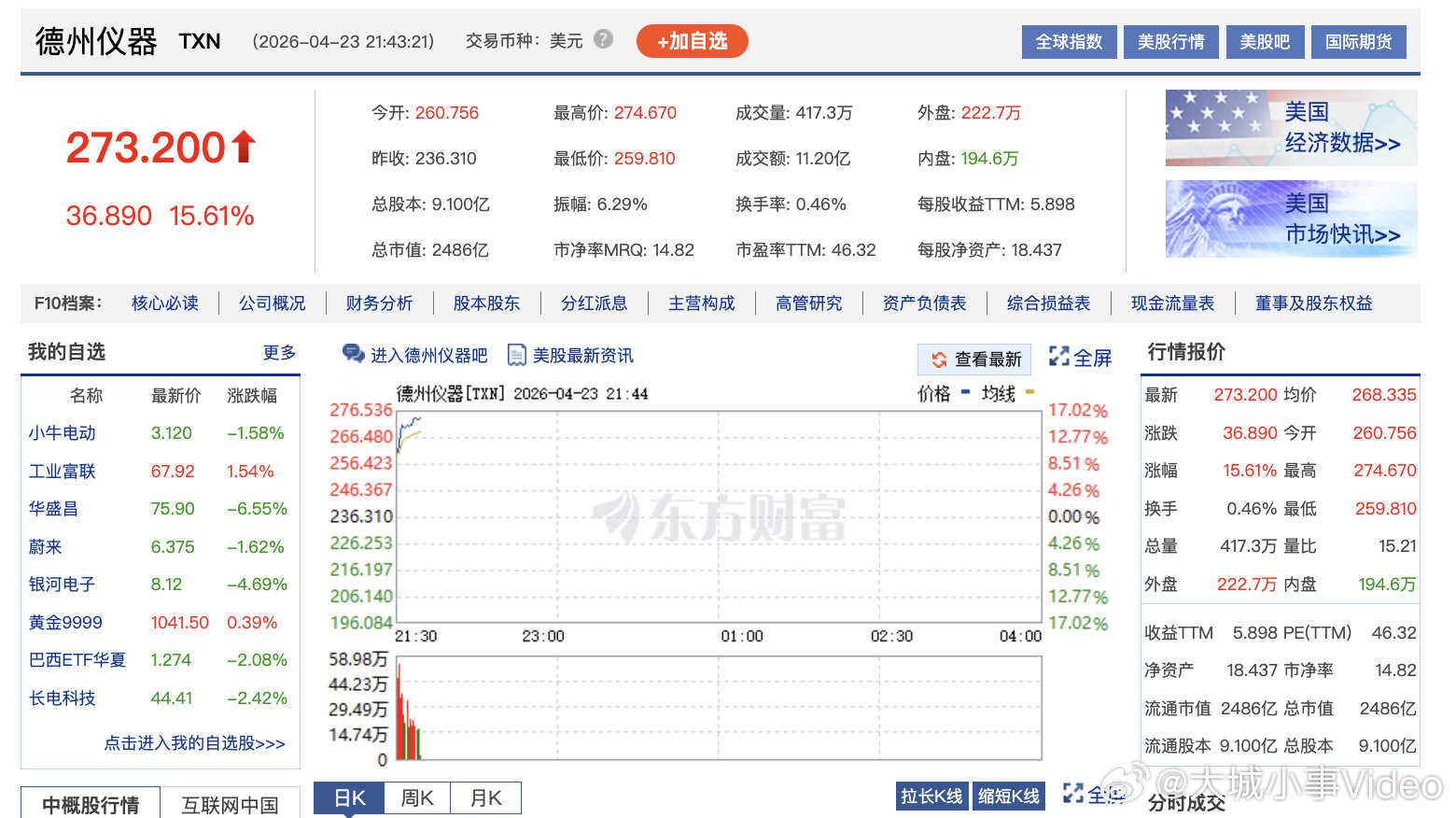Switch to the 互联网中国 tab
The height and width of the screenshot is (818, 1456).
tap(231, 805)
